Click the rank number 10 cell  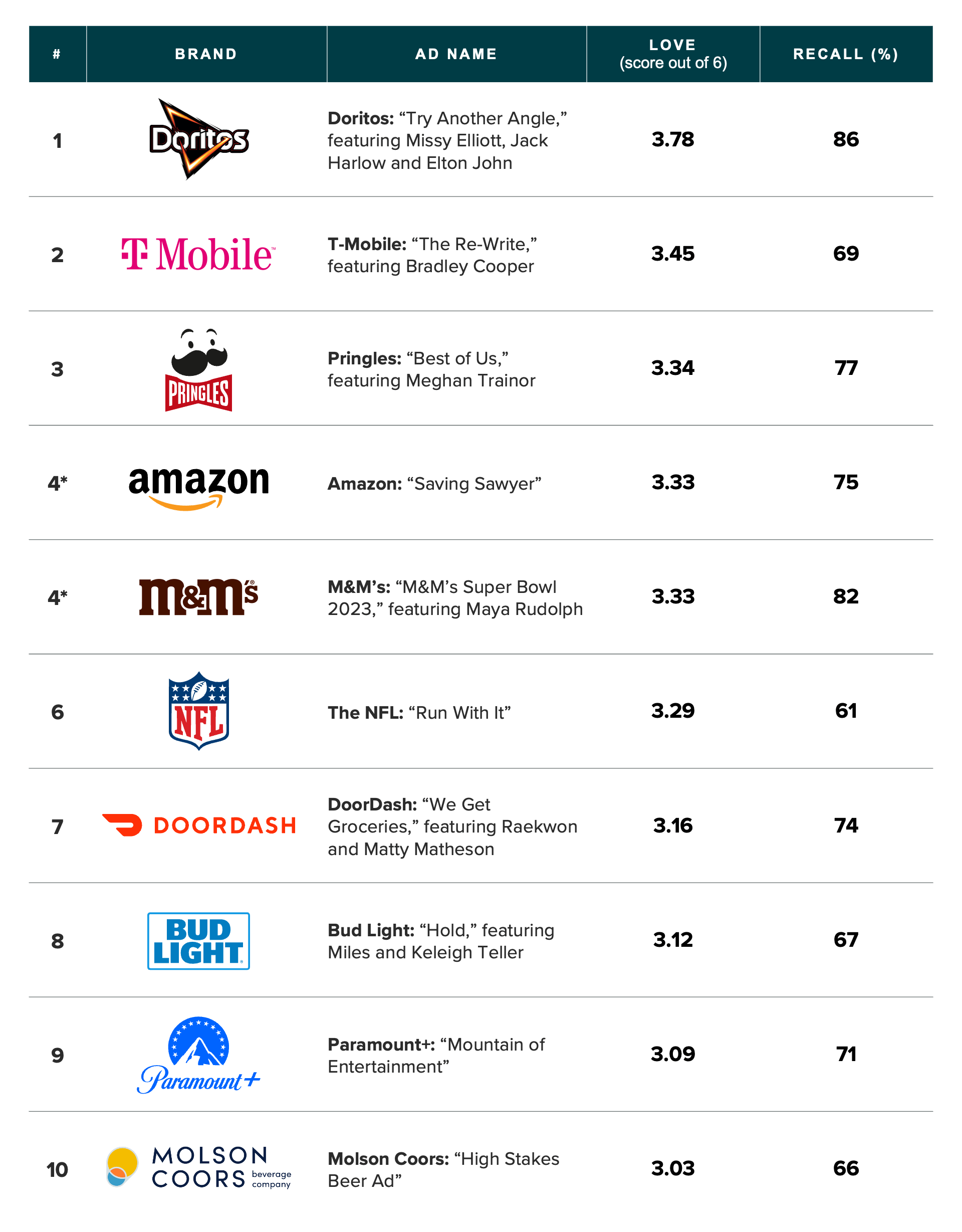[x=57, y=1169]
